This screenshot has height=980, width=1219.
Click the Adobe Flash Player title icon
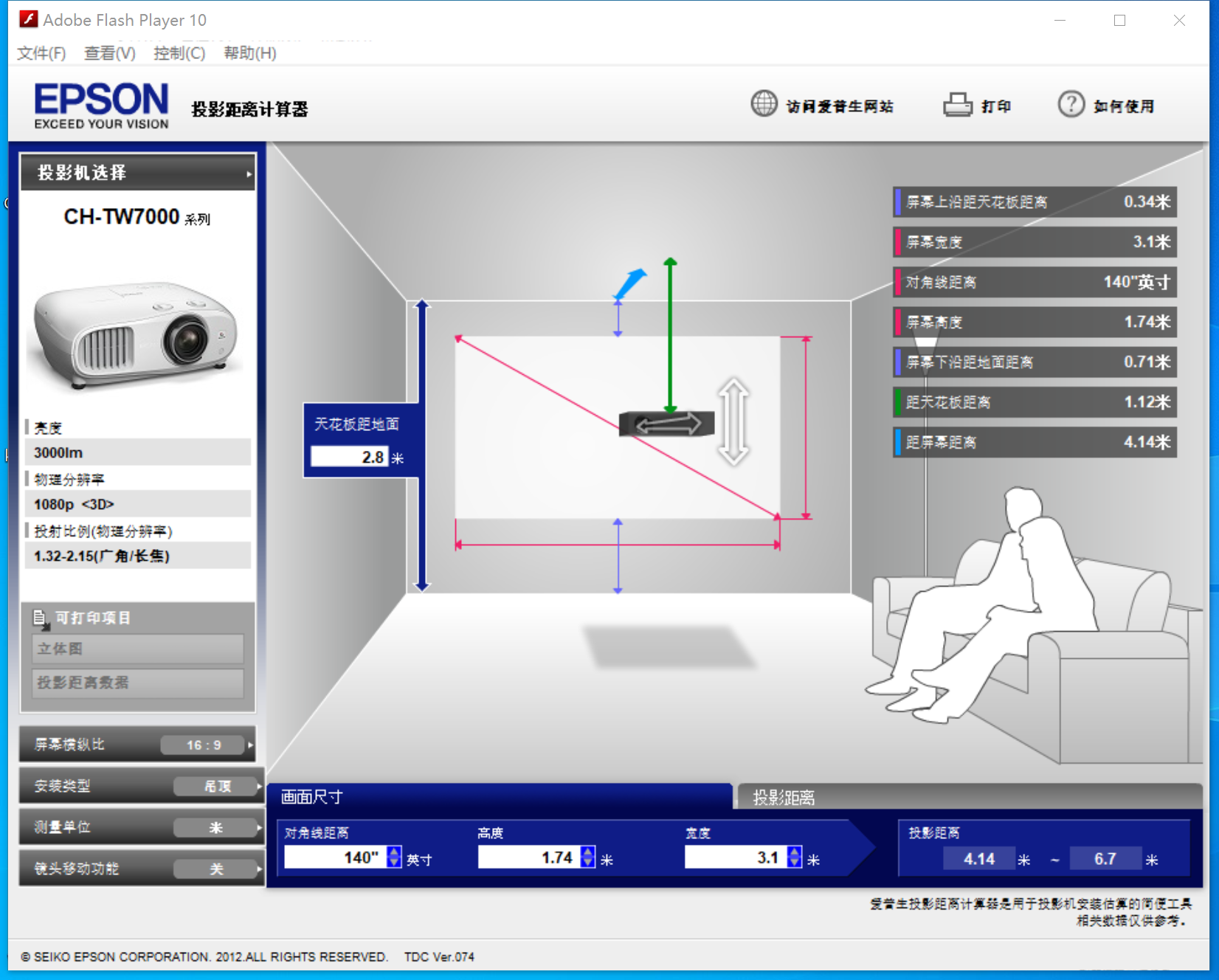coord(28,20)
